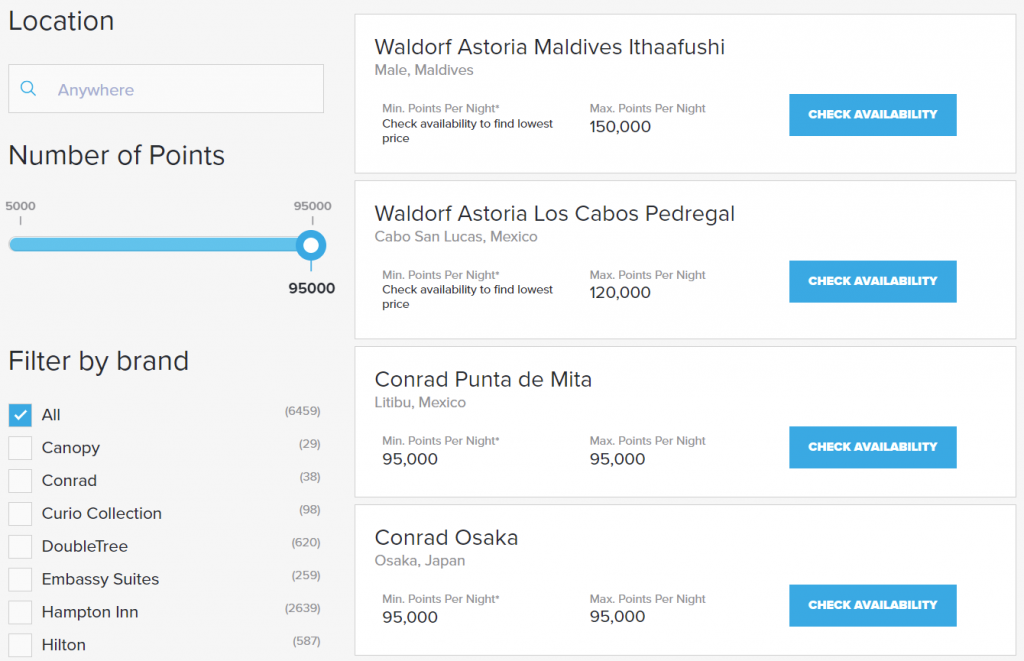The image size is (1024, 661).
Task: Enable the Hilton brand filter
Action: (19, 644)
